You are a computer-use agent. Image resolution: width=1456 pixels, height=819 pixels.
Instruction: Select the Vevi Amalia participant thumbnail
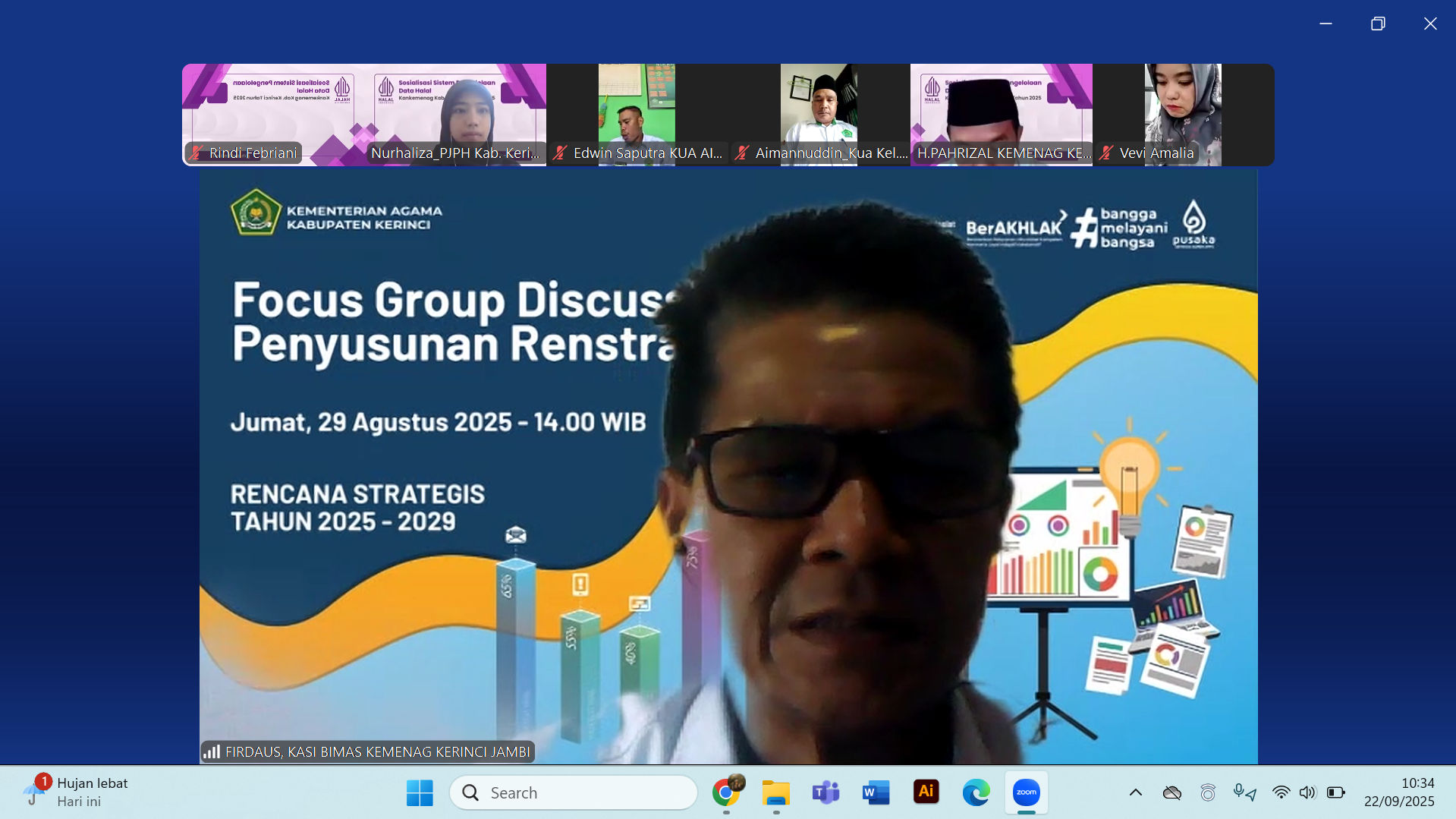[1182, 114]
